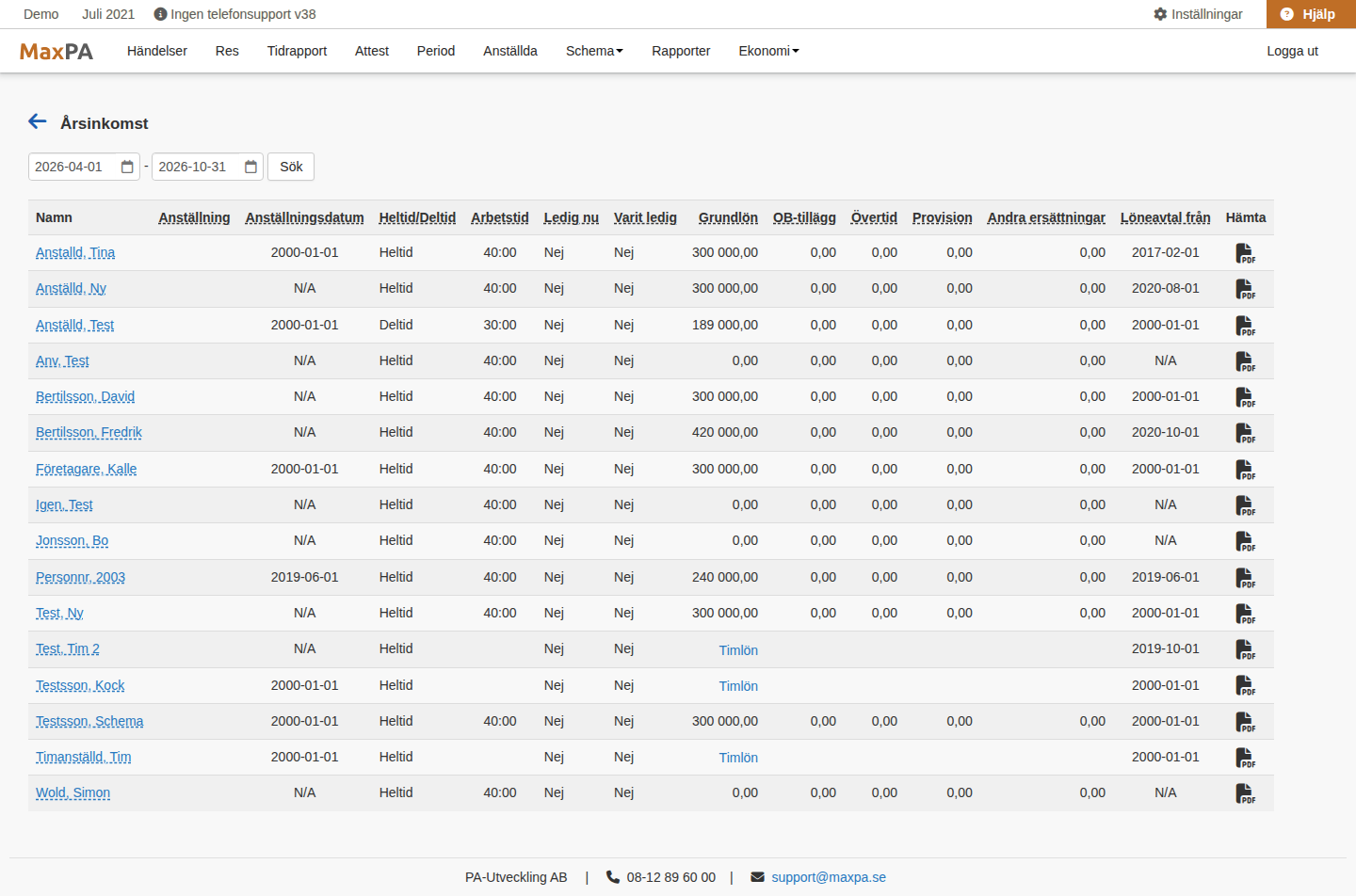Download the PDF for Anstalld, Tina
The width and height of the screenshot is (1356, 896).
point(1245,253)
